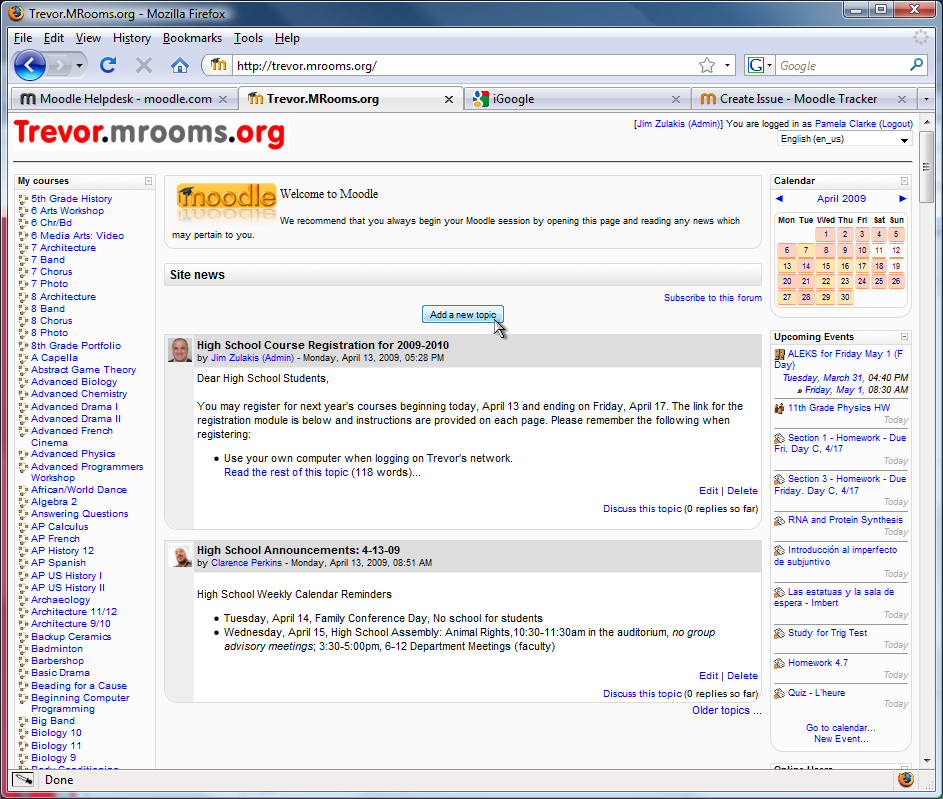Image resolution: width=943 pixels, height=799 pixels.
Task: Click the vertical scrollbar up arrow
Action: click(927, 122)
